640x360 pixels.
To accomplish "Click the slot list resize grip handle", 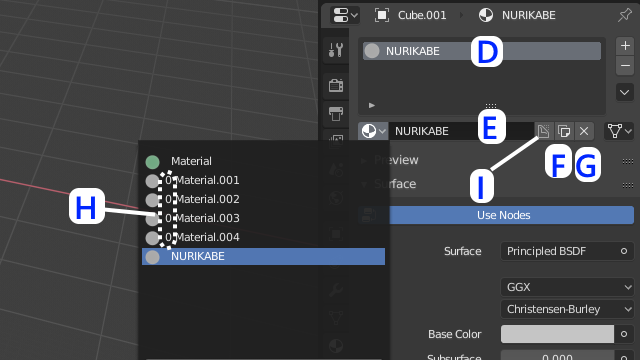I will 491,106.
